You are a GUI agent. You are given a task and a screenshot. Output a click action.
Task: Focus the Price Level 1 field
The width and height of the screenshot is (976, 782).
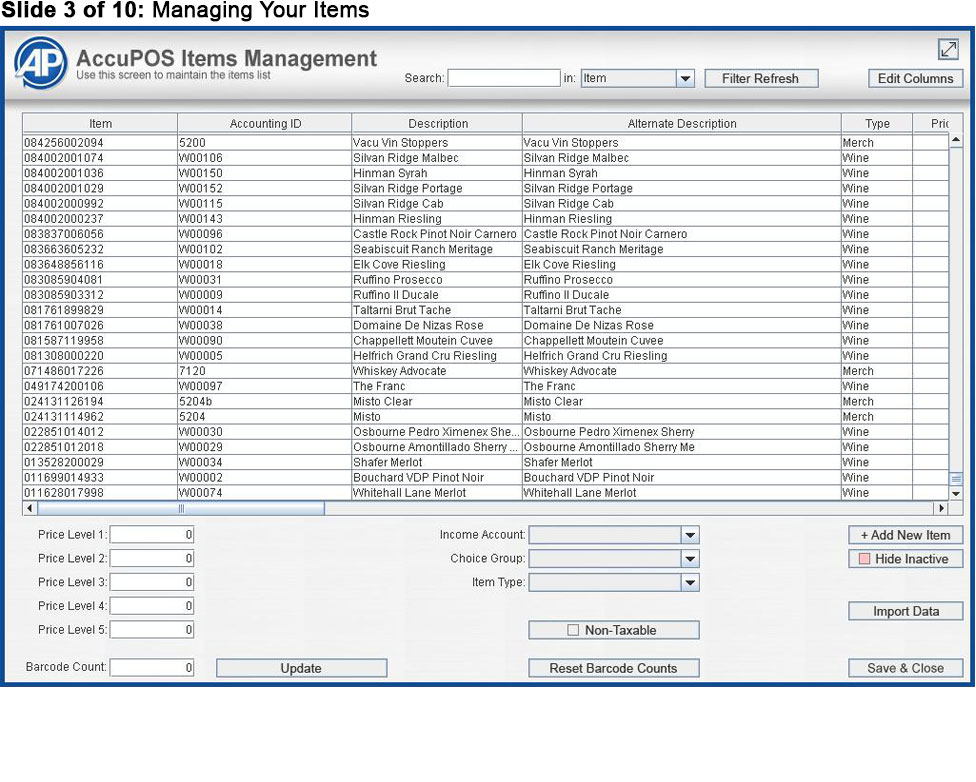click(152, 535)
